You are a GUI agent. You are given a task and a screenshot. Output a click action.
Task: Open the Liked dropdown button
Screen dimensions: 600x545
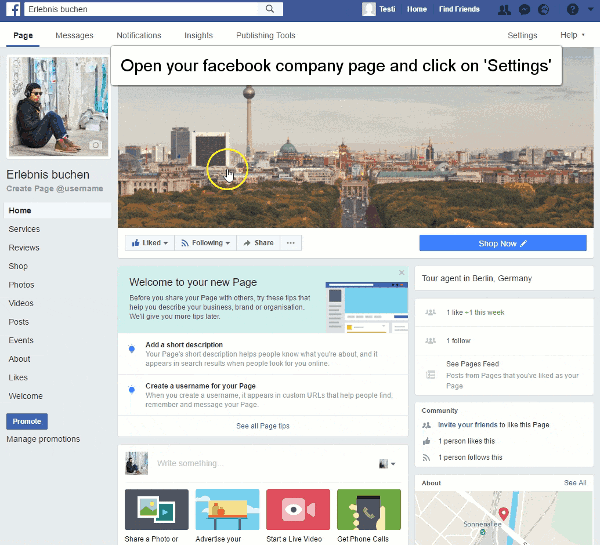coord(150,243)
